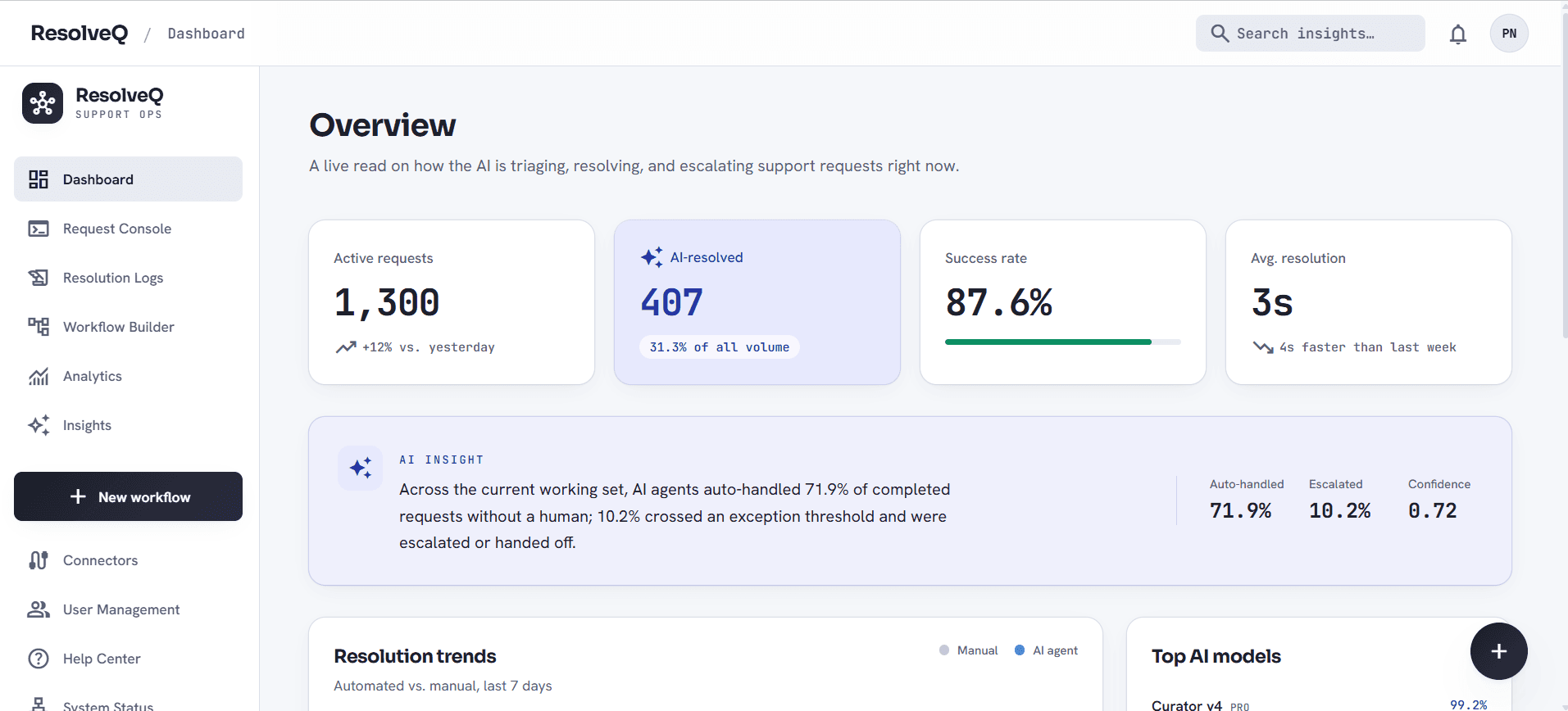This screenshot has width=1568, height=711.
Task: Open Connectors link
Action: [128, 560]
